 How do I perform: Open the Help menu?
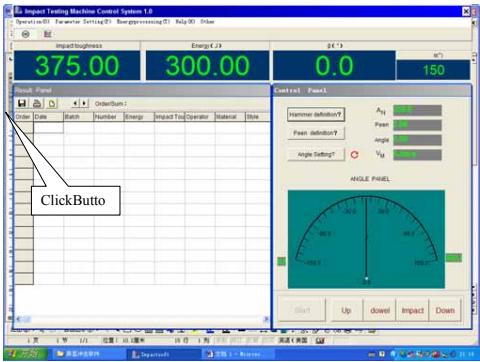coord(185,22)
